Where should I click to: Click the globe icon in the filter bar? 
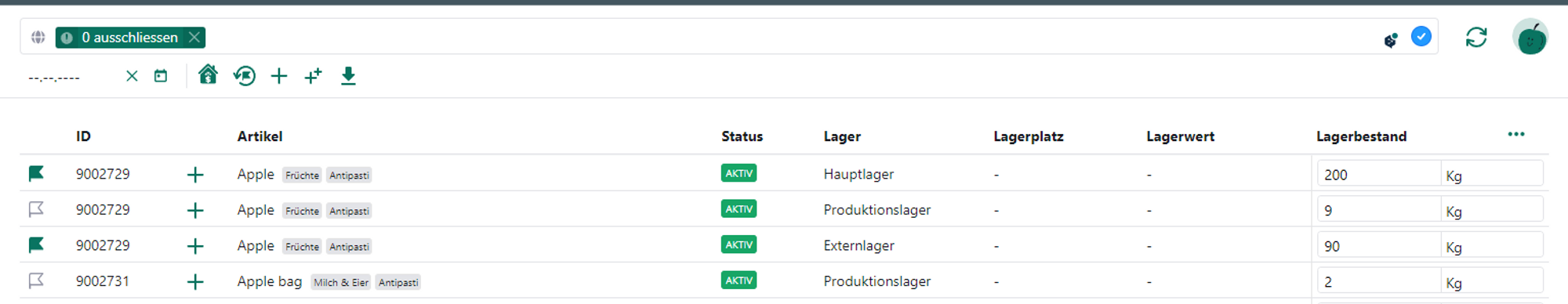coord(38,37)
